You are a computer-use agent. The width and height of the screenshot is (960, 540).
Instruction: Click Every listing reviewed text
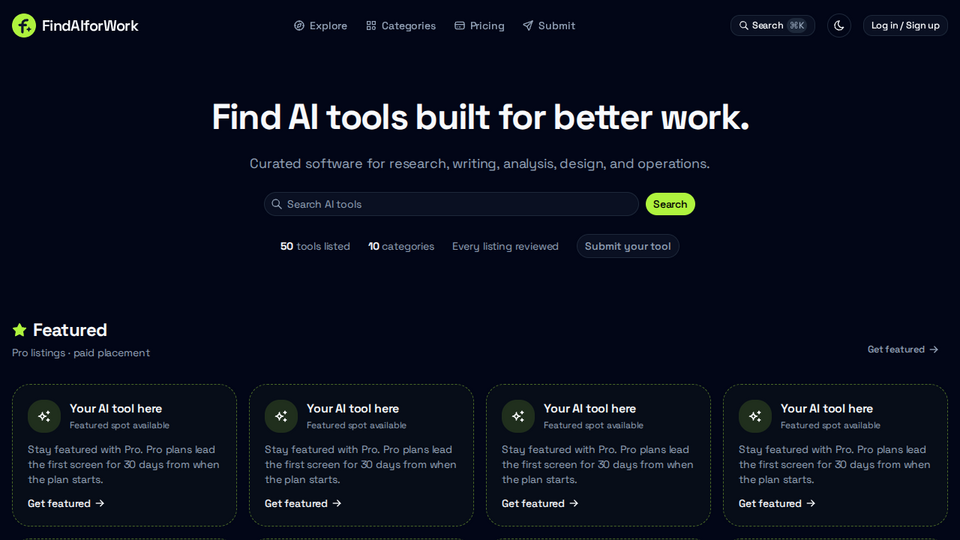pos(505,246)
